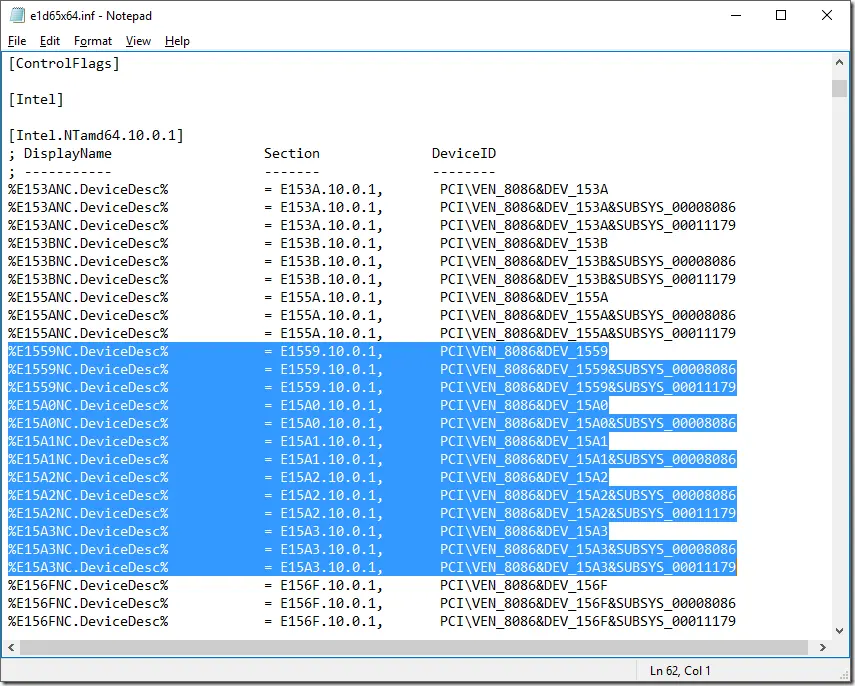855x686 pixels.
Task: Maximize the Notepad window
Action: (781, 15)
